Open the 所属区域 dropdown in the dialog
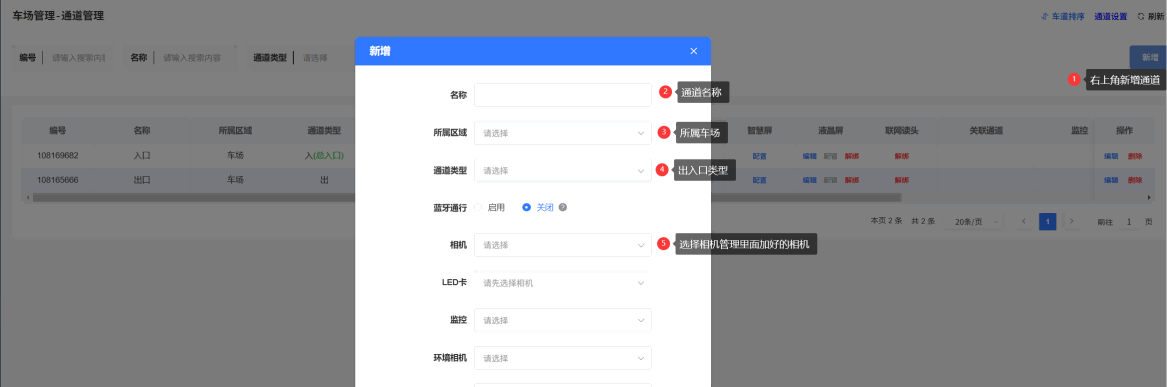This screenshot has height=387, width=1167. 563,133
